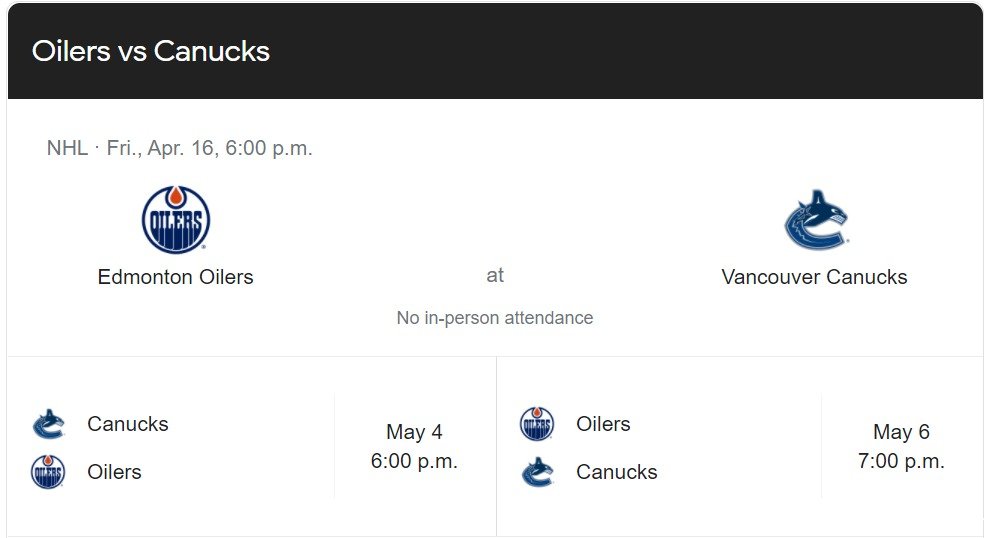
Task: Click the 'No in-person attendance' notice
Action: (495, 318)
